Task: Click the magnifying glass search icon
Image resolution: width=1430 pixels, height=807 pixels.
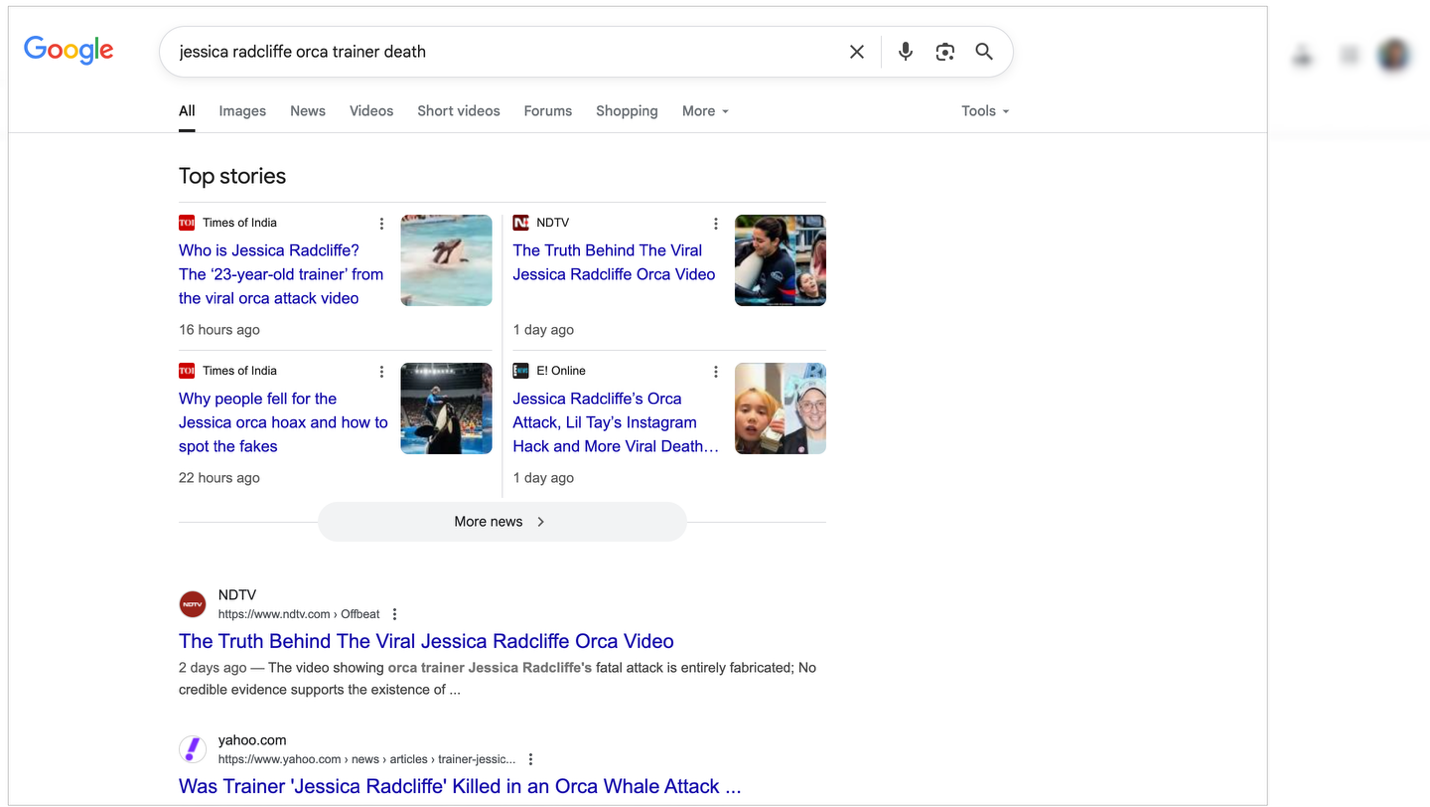Action: [984, 52]
